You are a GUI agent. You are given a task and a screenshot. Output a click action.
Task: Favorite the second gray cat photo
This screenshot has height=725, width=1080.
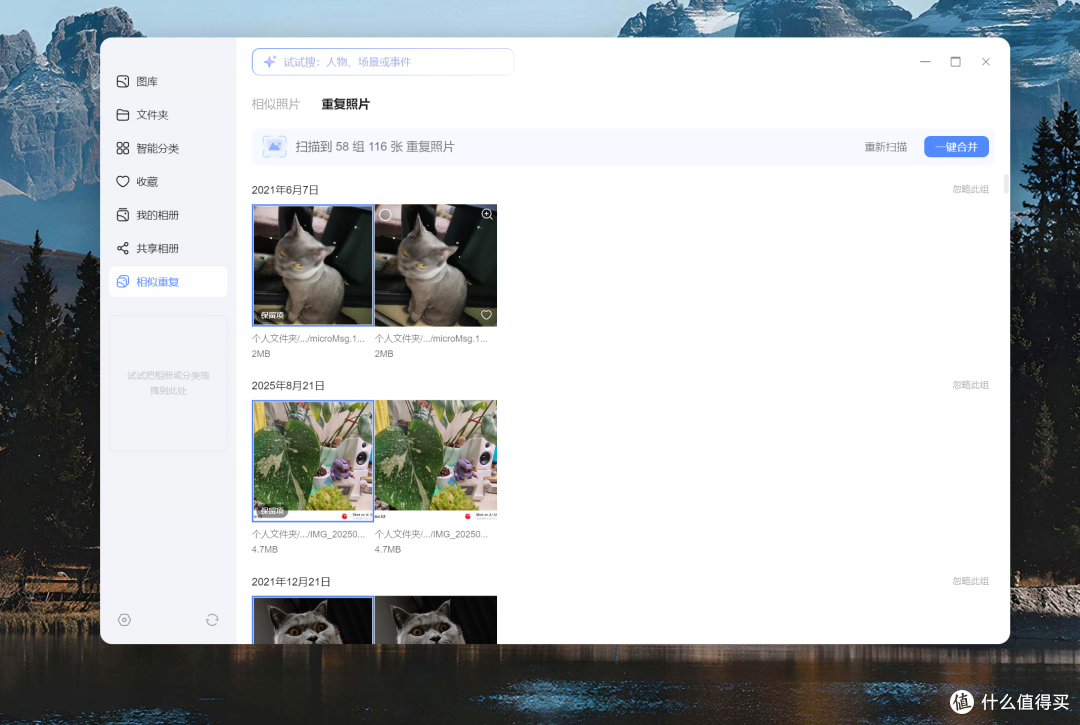point(486,315)
